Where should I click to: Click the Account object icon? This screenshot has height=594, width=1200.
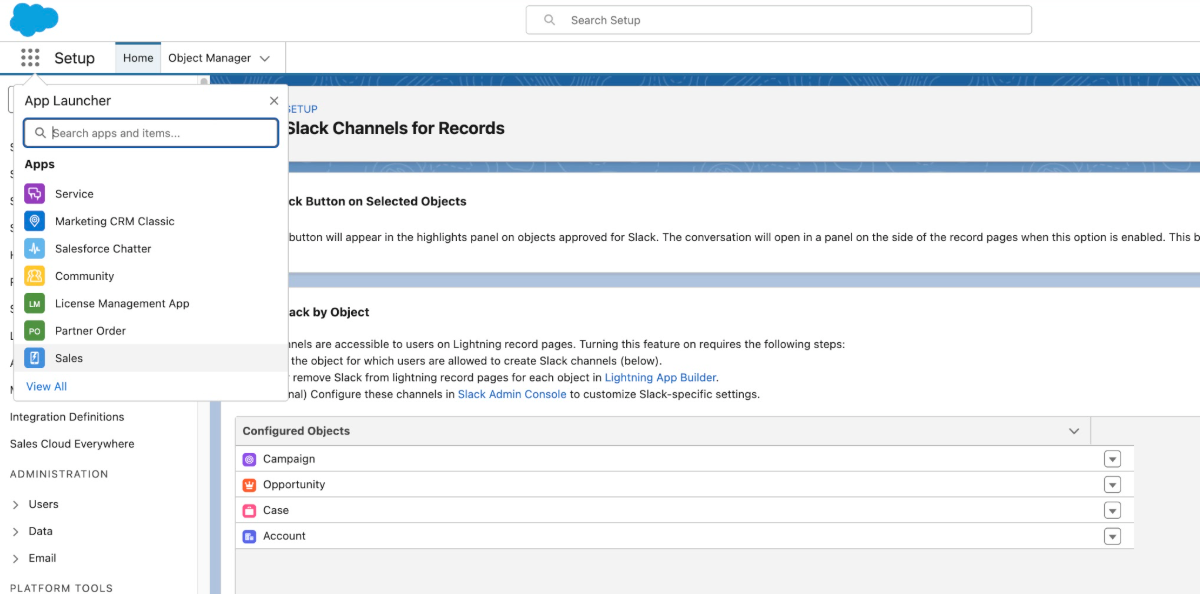click(x=250, y=536)
